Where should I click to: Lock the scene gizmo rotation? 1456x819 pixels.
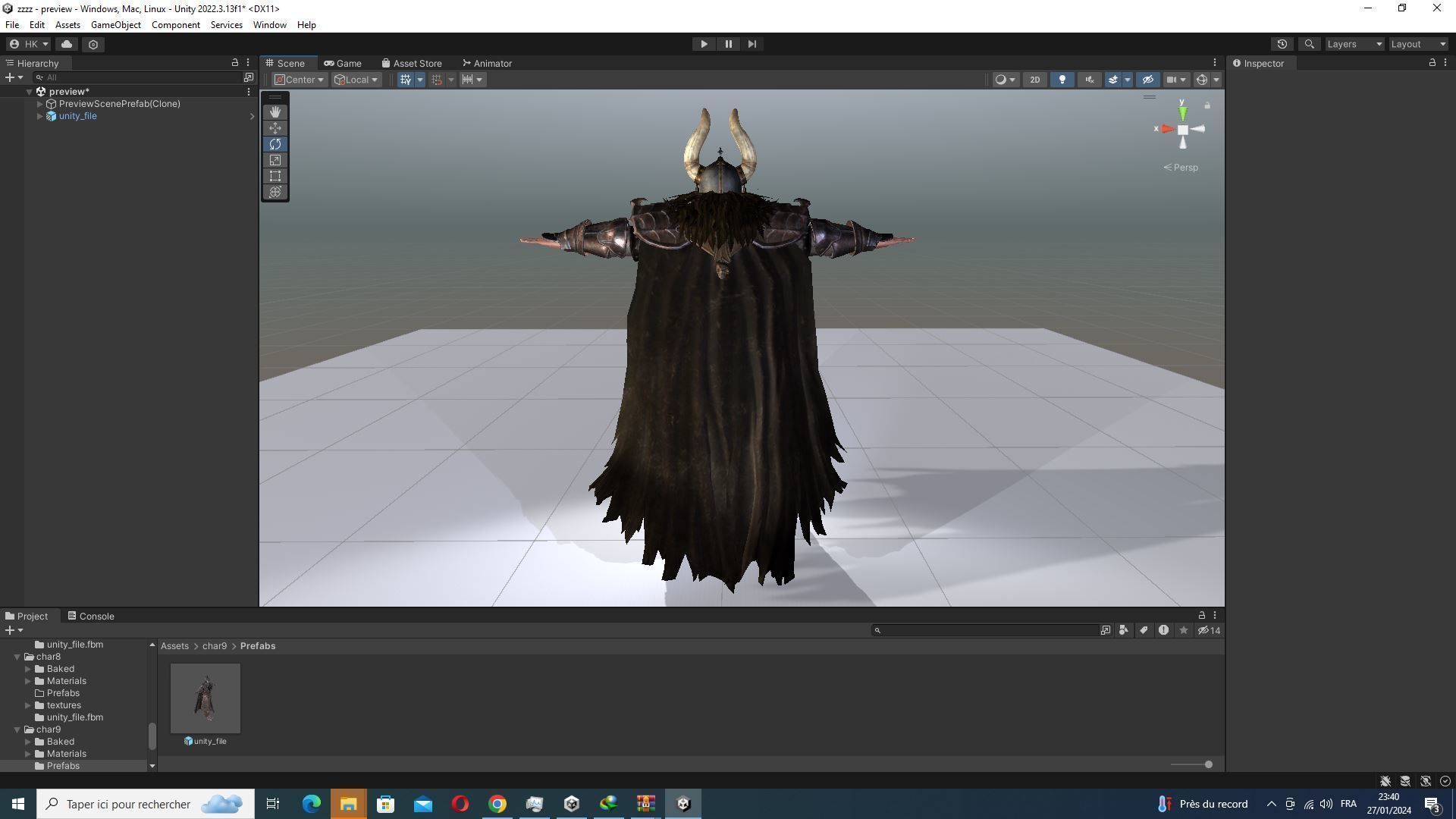coord(1207,105)
